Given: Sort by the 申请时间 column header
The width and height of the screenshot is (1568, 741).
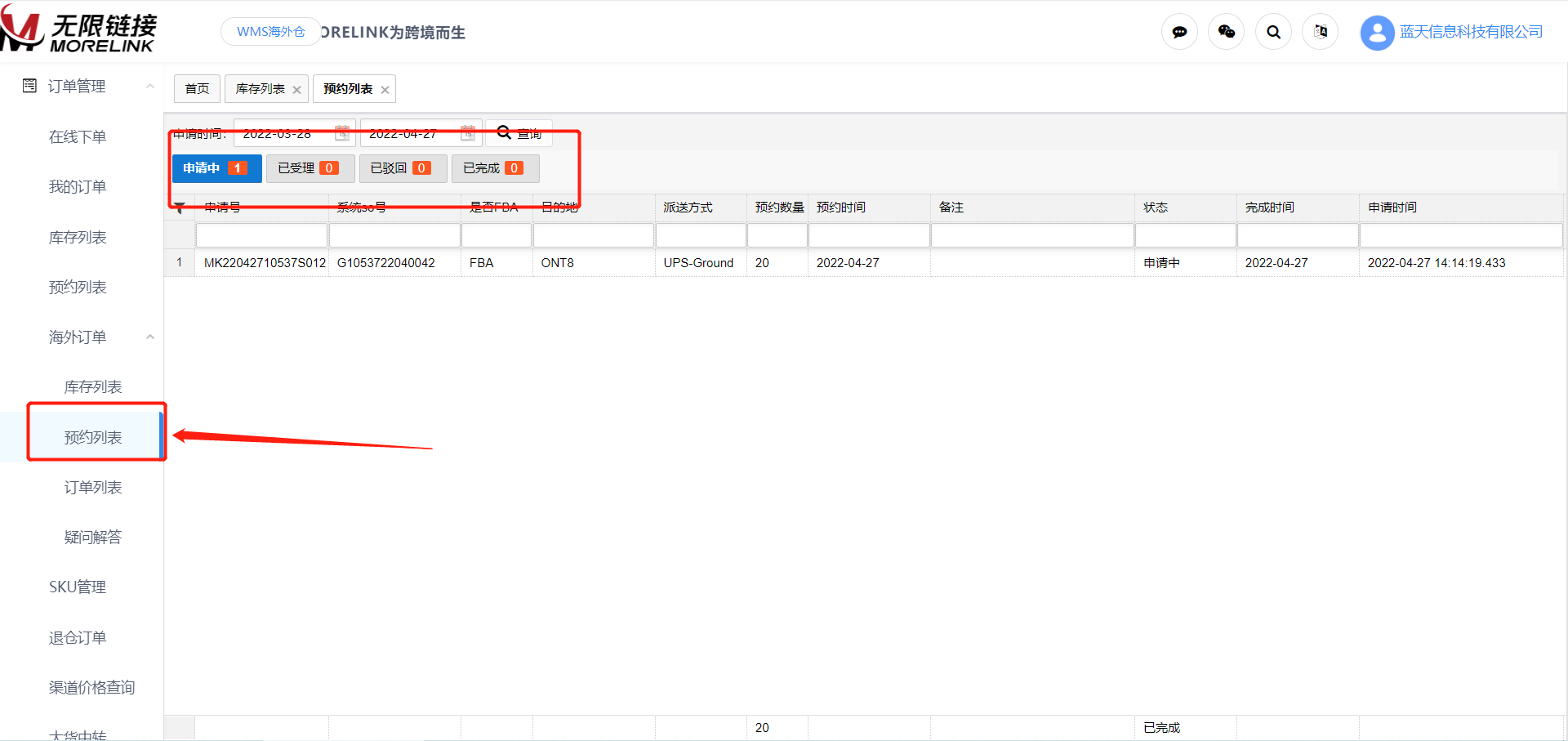Looking at the screenshot, I should (x=1461, y=208).
